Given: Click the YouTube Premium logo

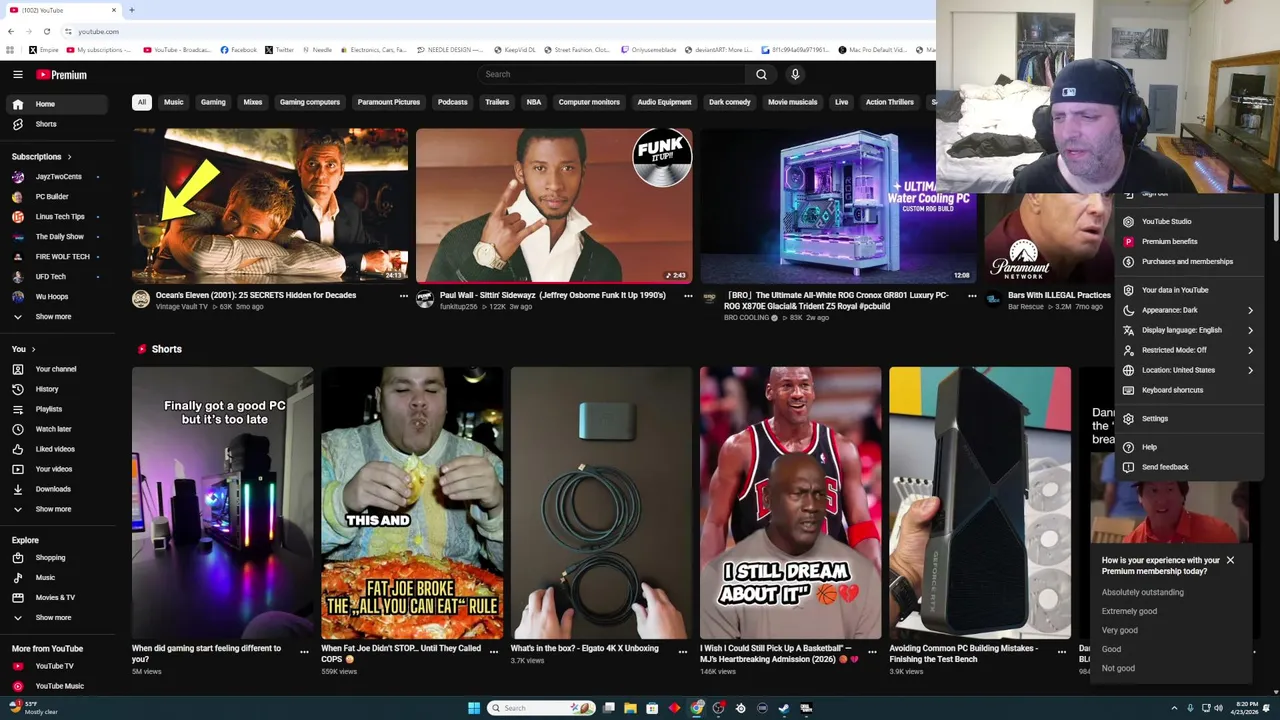Looking at the screenshot, I should click(x=62, y=75).
